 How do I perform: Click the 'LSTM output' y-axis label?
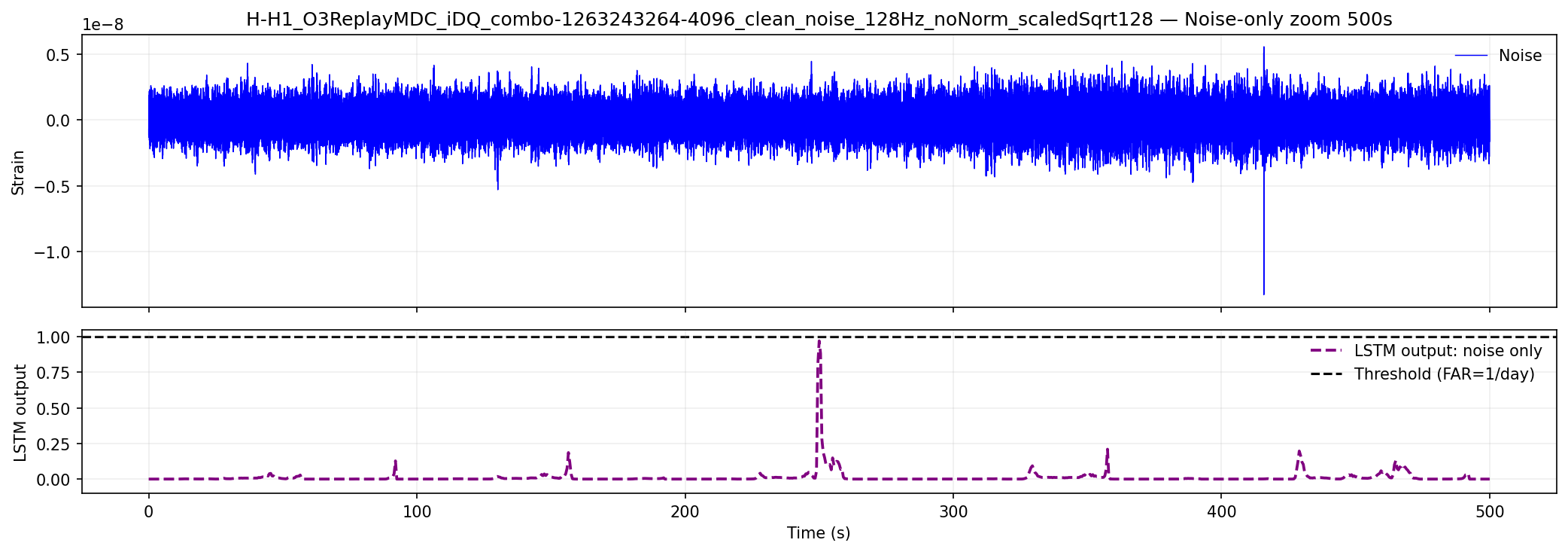coord(20,413)
